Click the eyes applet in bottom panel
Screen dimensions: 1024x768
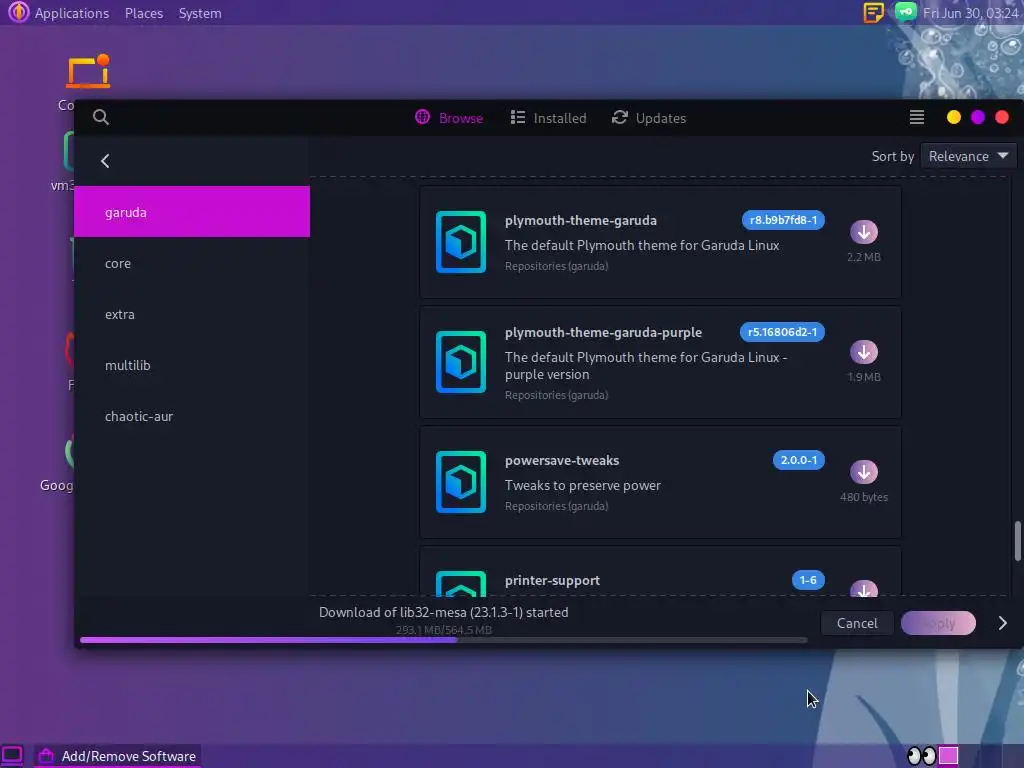click(x=921, y=756)
